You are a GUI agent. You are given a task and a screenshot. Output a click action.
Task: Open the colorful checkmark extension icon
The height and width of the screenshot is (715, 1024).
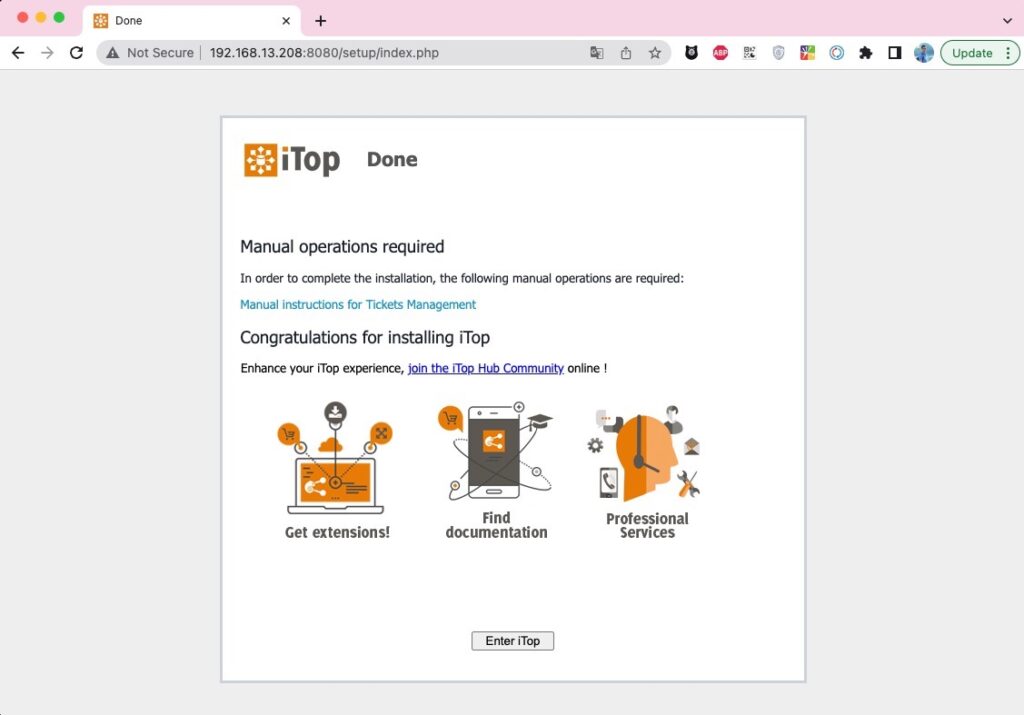point(807,53)
